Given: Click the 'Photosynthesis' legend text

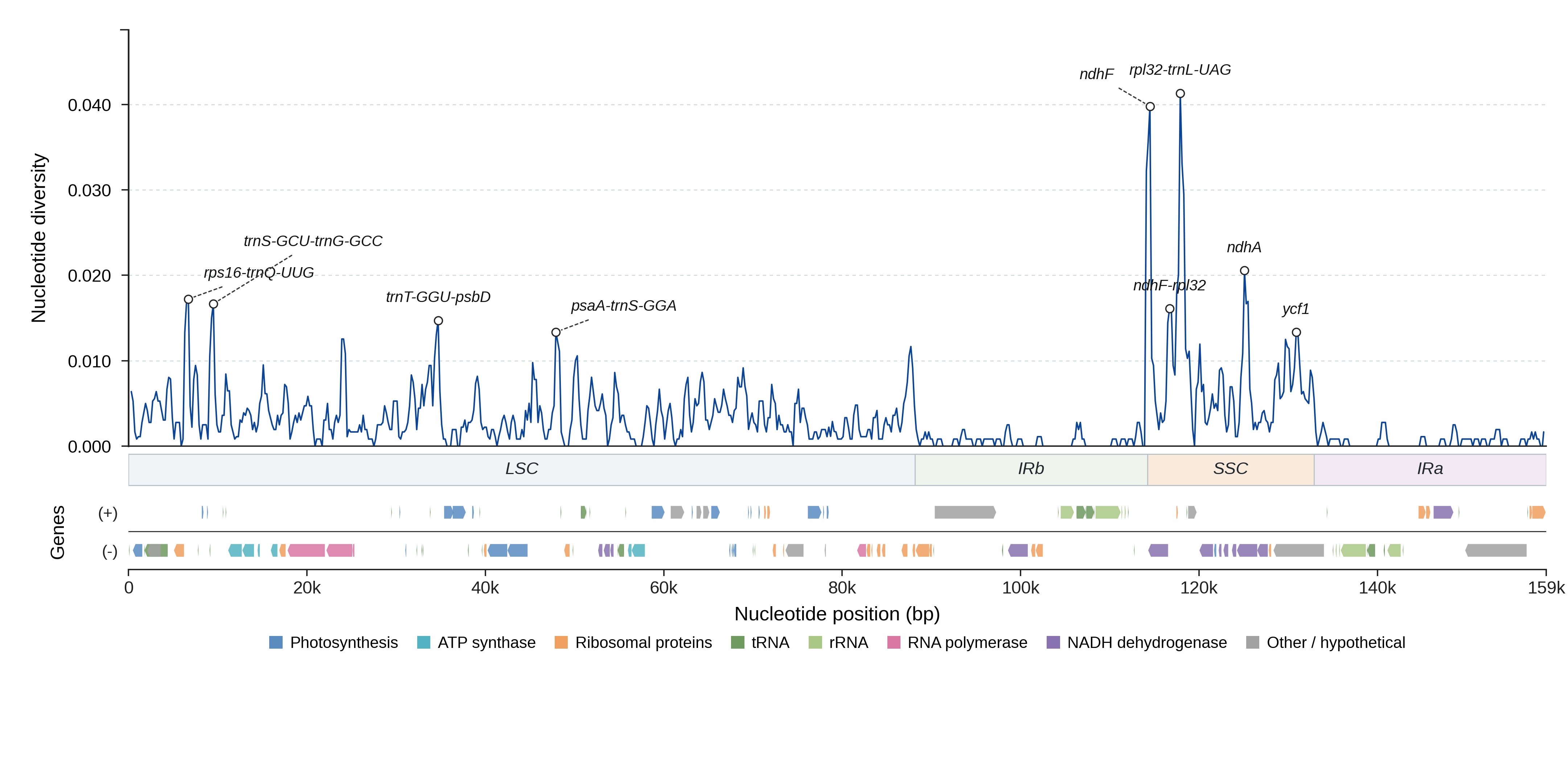Looking at the screenshot, I should click(x=344, y=643).
